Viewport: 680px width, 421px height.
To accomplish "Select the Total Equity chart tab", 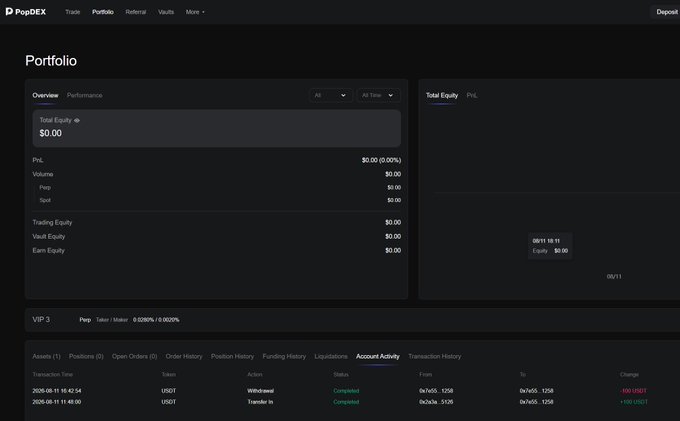I will click(441, 95).
